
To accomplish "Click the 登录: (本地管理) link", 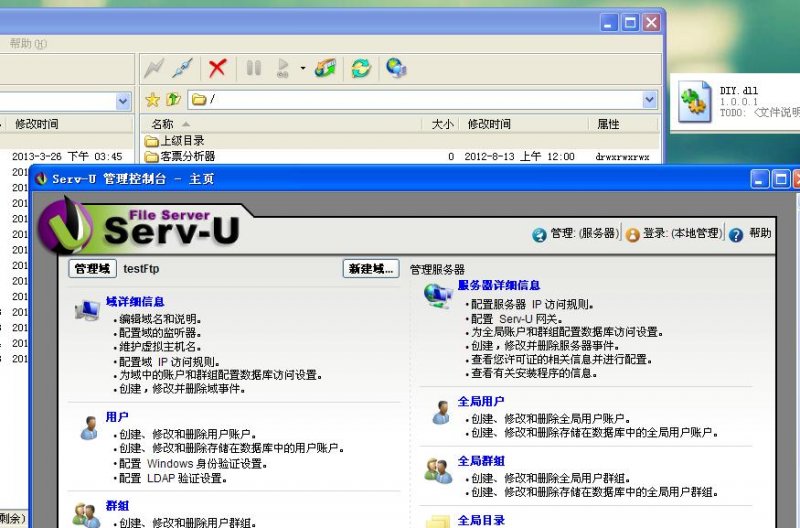I will tap(683, 234).
